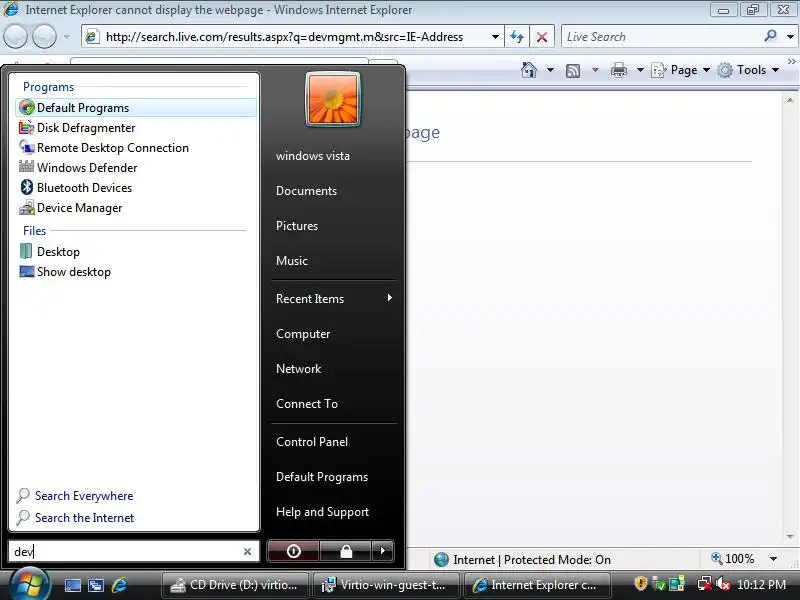
Task: Open the windows vista user folder
Action: pos(313,156)
